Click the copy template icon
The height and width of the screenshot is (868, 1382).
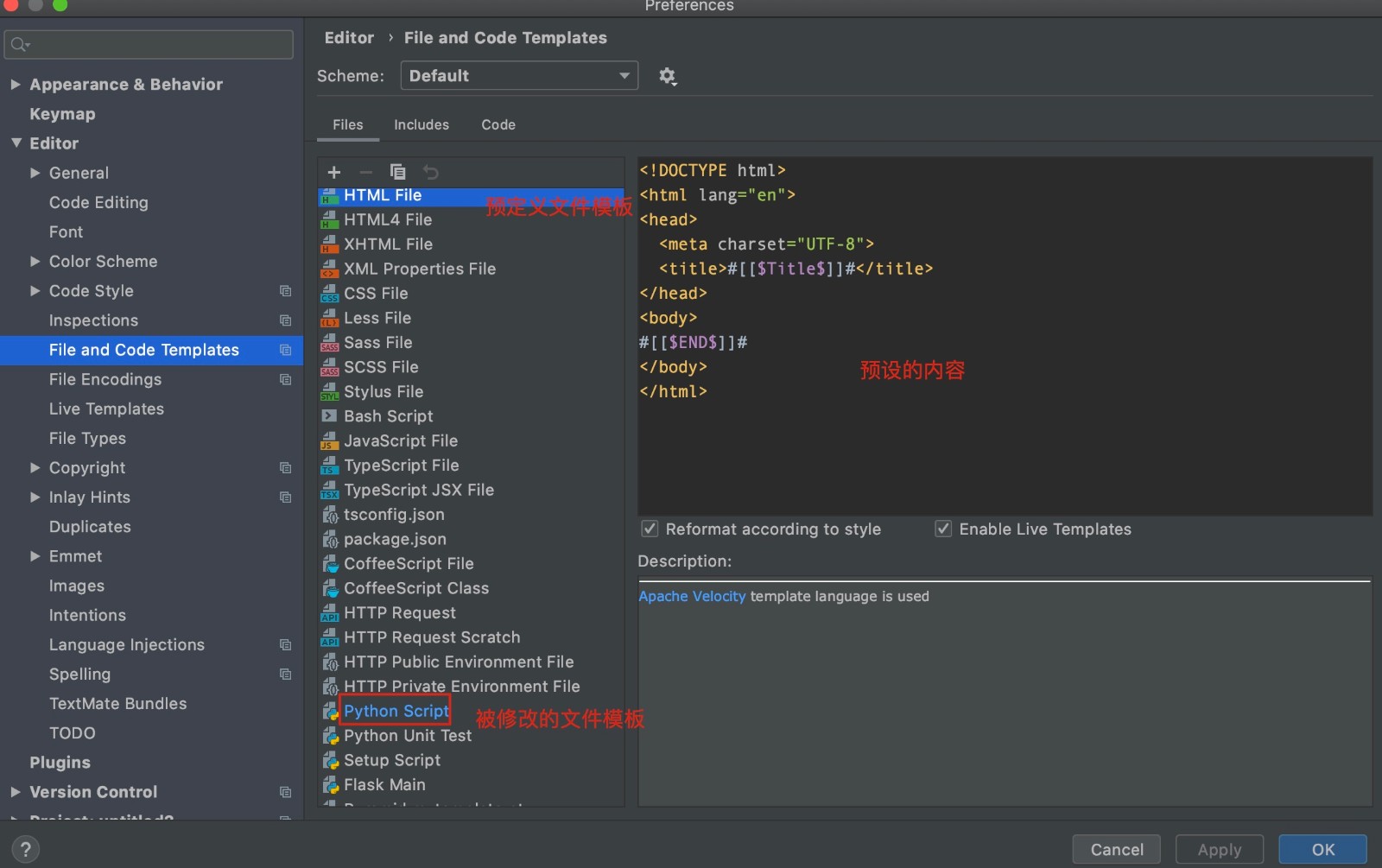click(397, 172)
